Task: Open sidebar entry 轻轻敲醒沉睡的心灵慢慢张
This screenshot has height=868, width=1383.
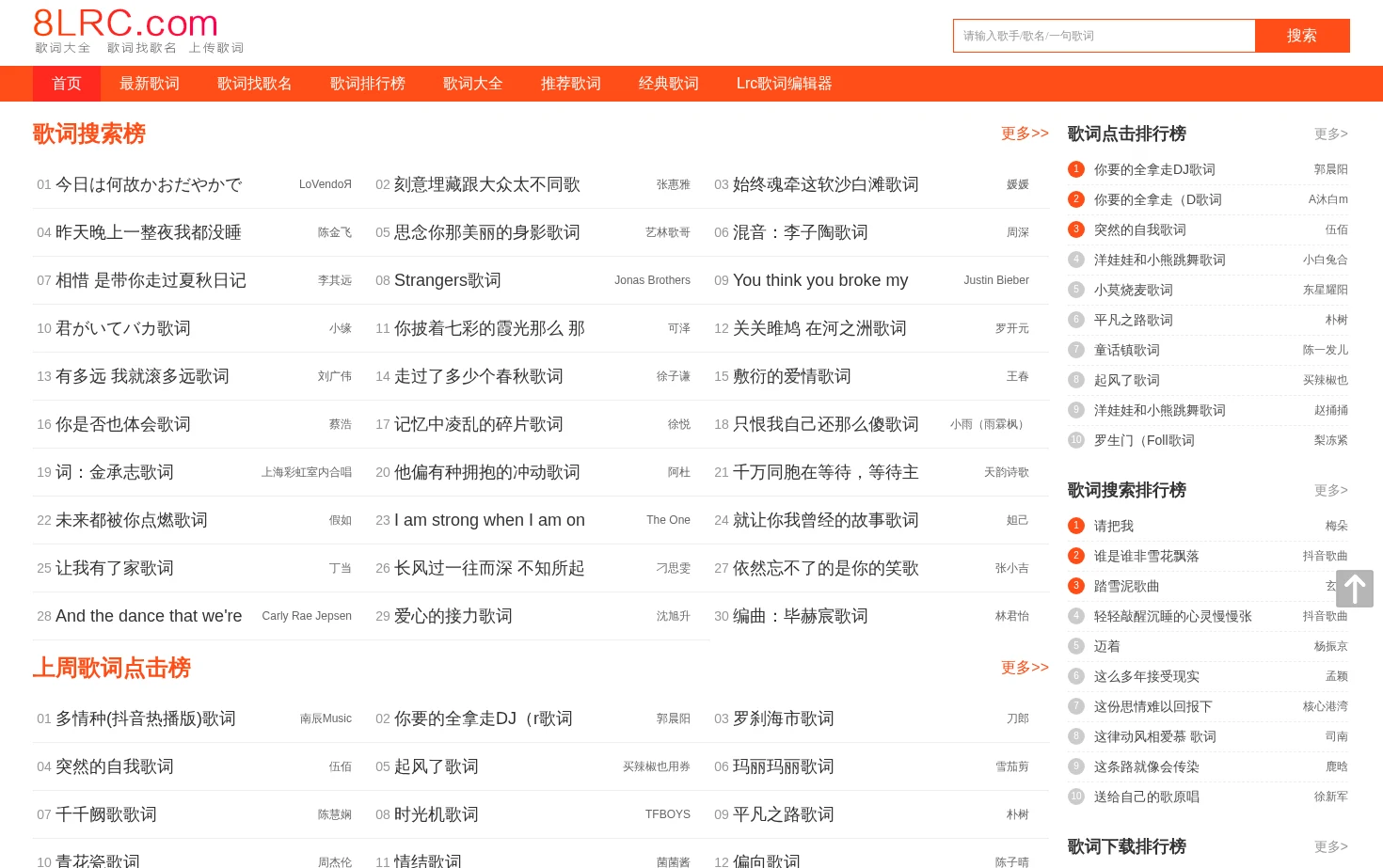Action: tap(1173, 616)
